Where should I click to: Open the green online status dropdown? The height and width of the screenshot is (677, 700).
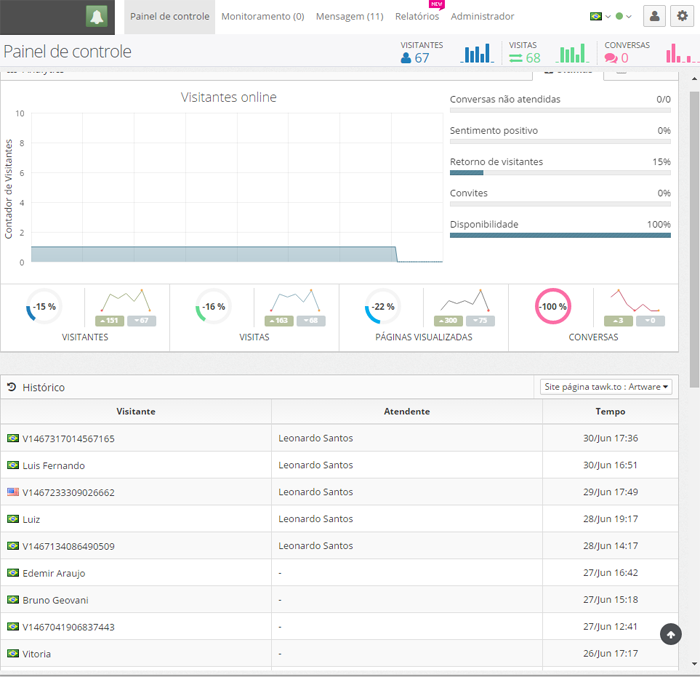[x=623, y=17]
